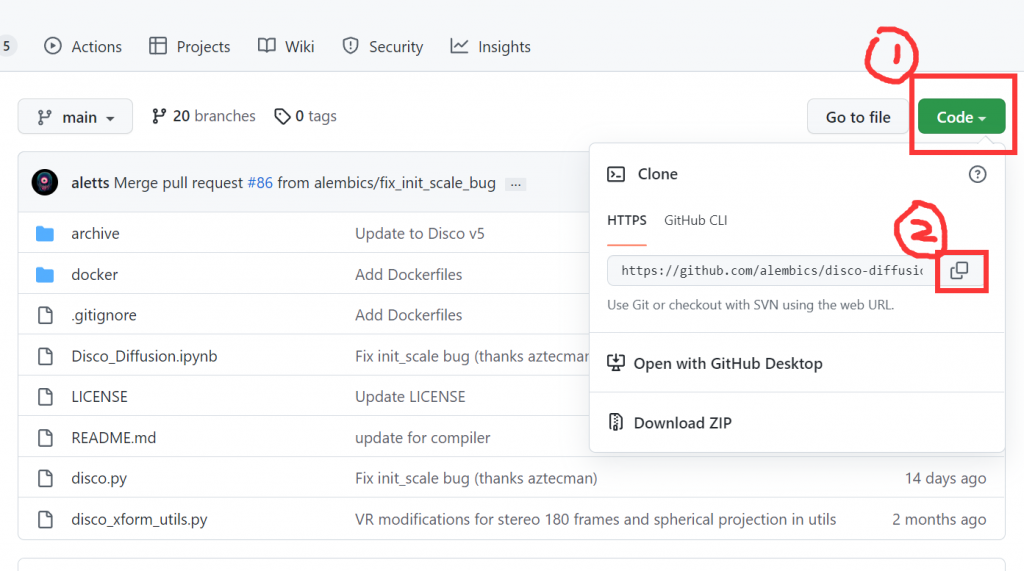This screenshot has width=1024, height=571.
Task: Click the aletts user avatar
Action: coord(45,183)
